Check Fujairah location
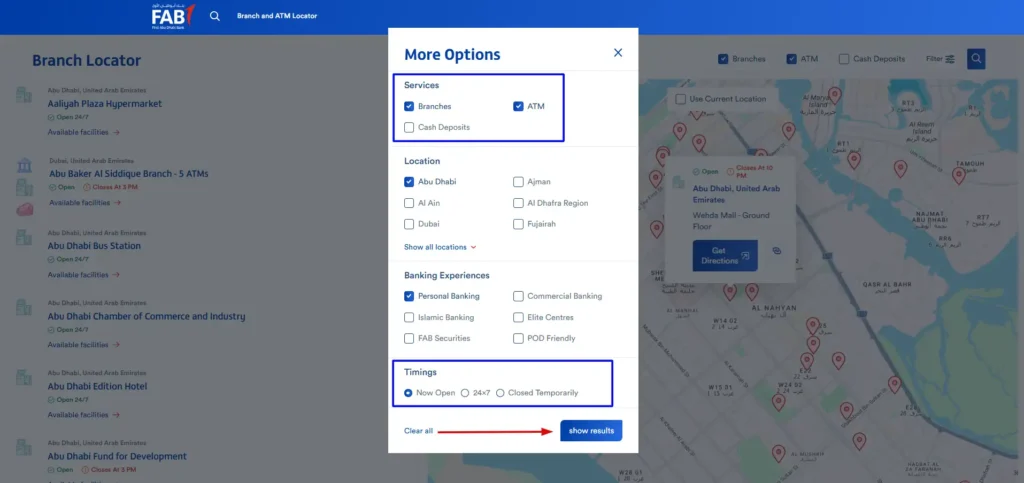 [x=518, y=224]
